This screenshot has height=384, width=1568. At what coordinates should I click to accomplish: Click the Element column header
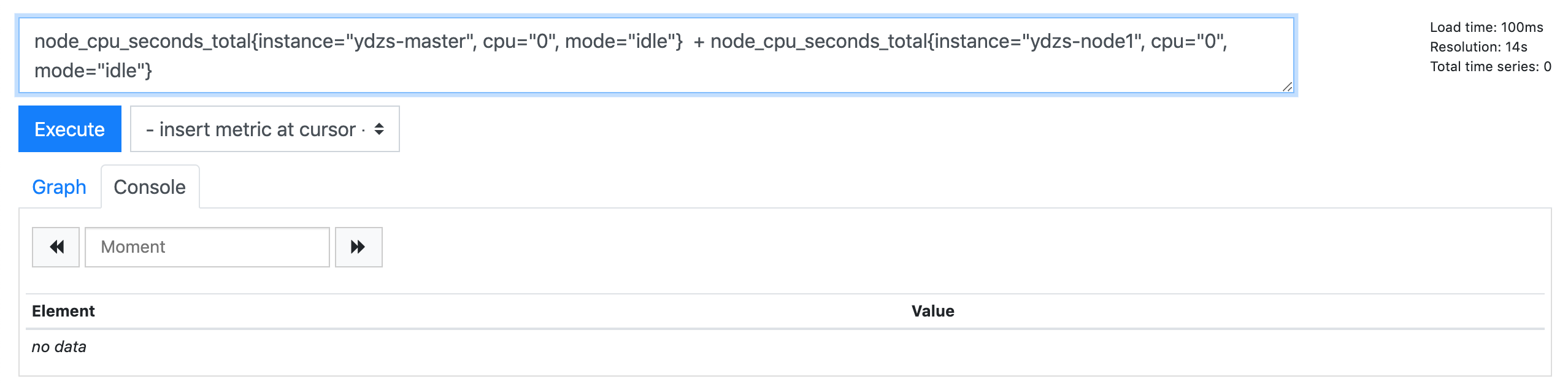[64, 311]
